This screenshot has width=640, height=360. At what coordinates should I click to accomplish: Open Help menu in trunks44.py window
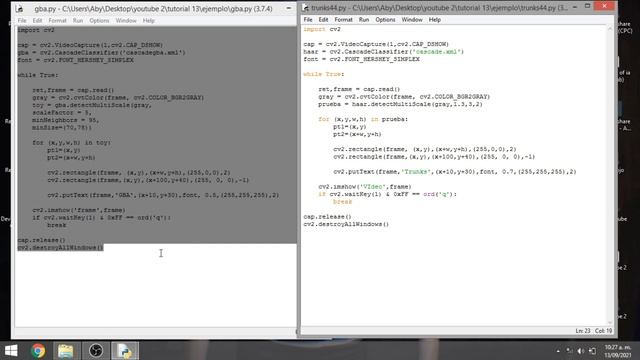(435, 20)
